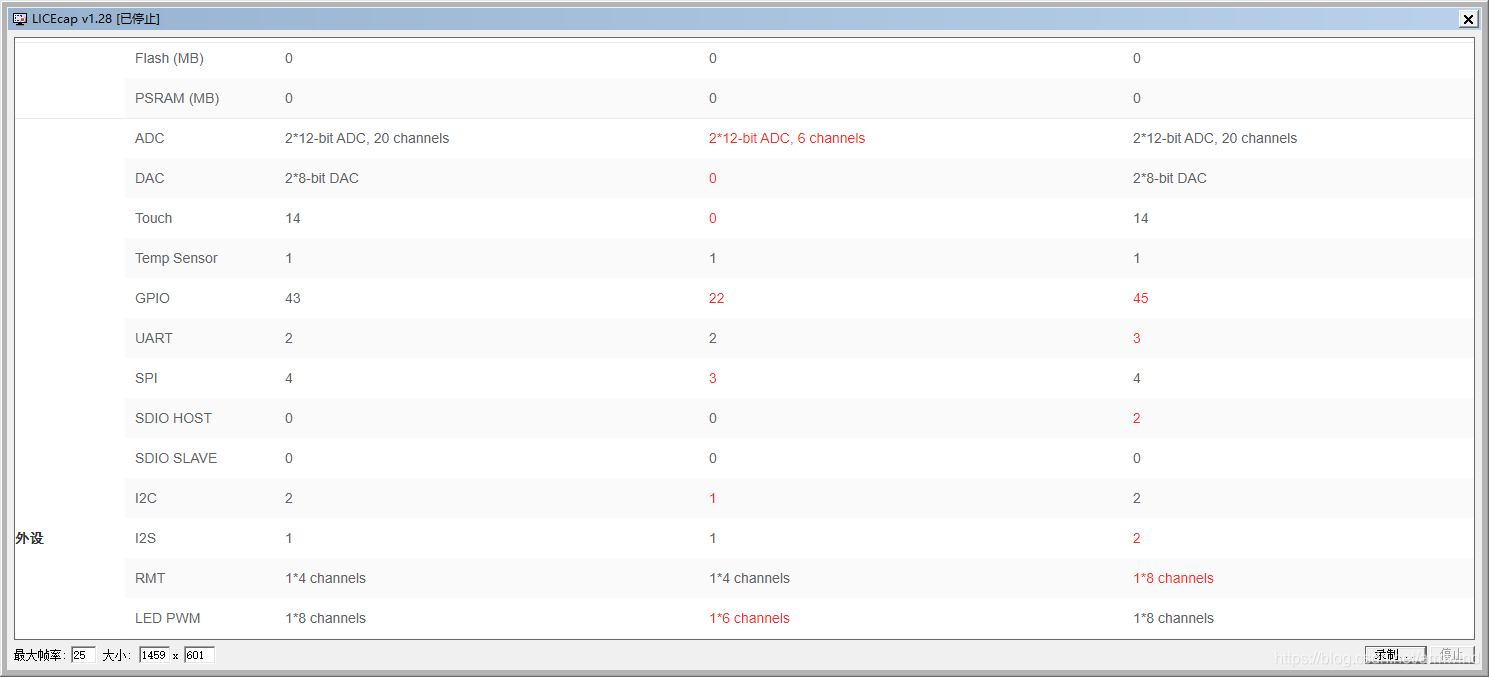Select the ADC row label
Image resolution: width=1489 pixels, height=677 pixels.
tap(150, 138)
